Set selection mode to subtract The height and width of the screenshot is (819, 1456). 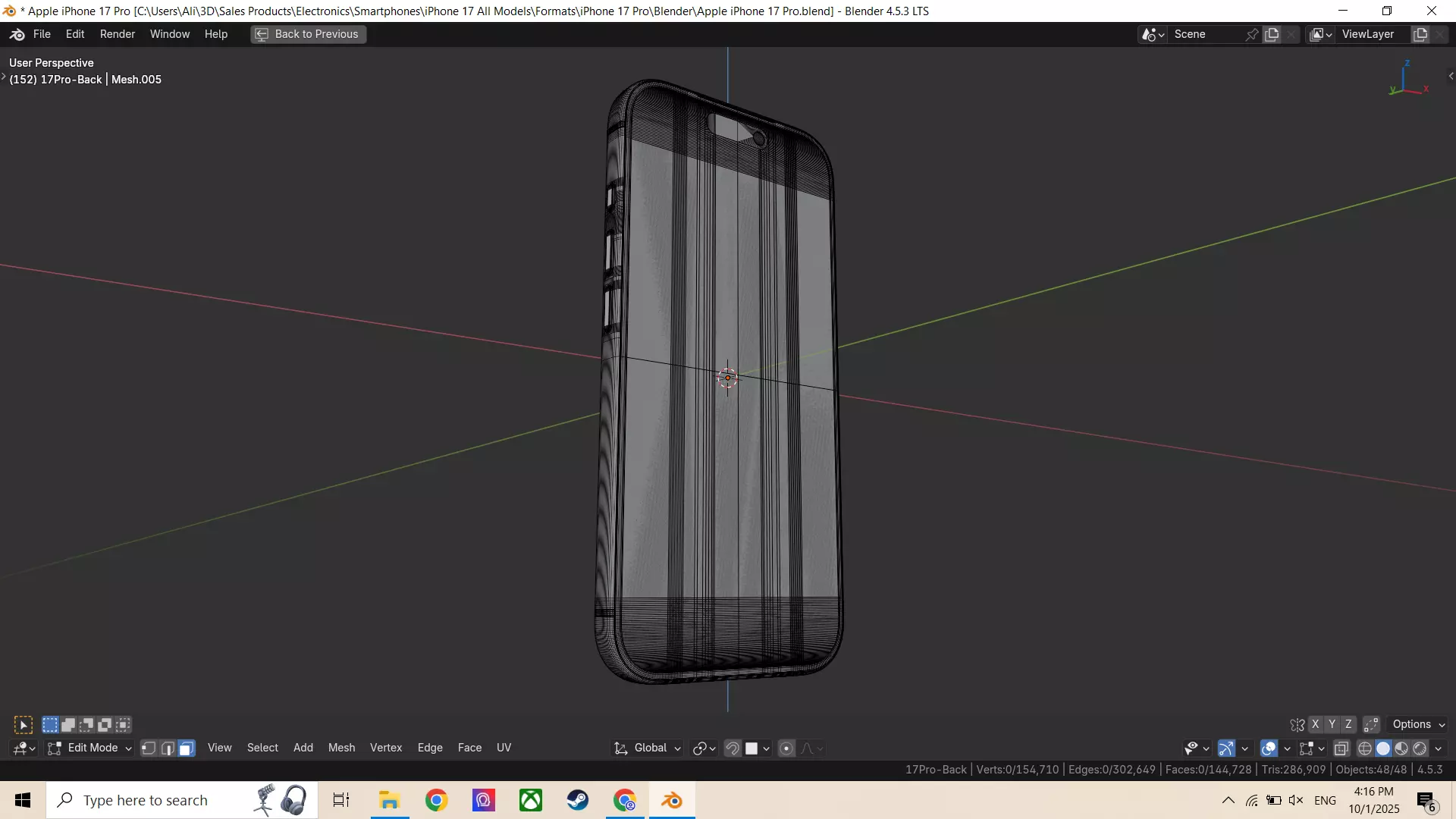point(86,725)
